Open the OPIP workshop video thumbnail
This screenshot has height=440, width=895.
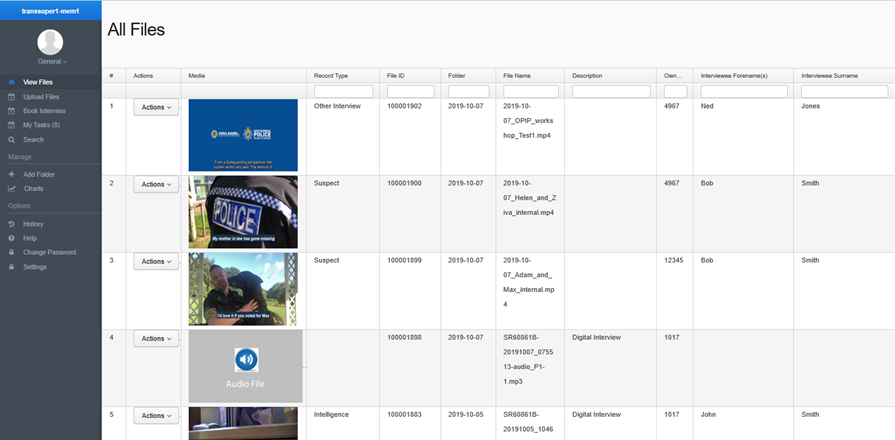pyautogui.click(x=243, y=135)
